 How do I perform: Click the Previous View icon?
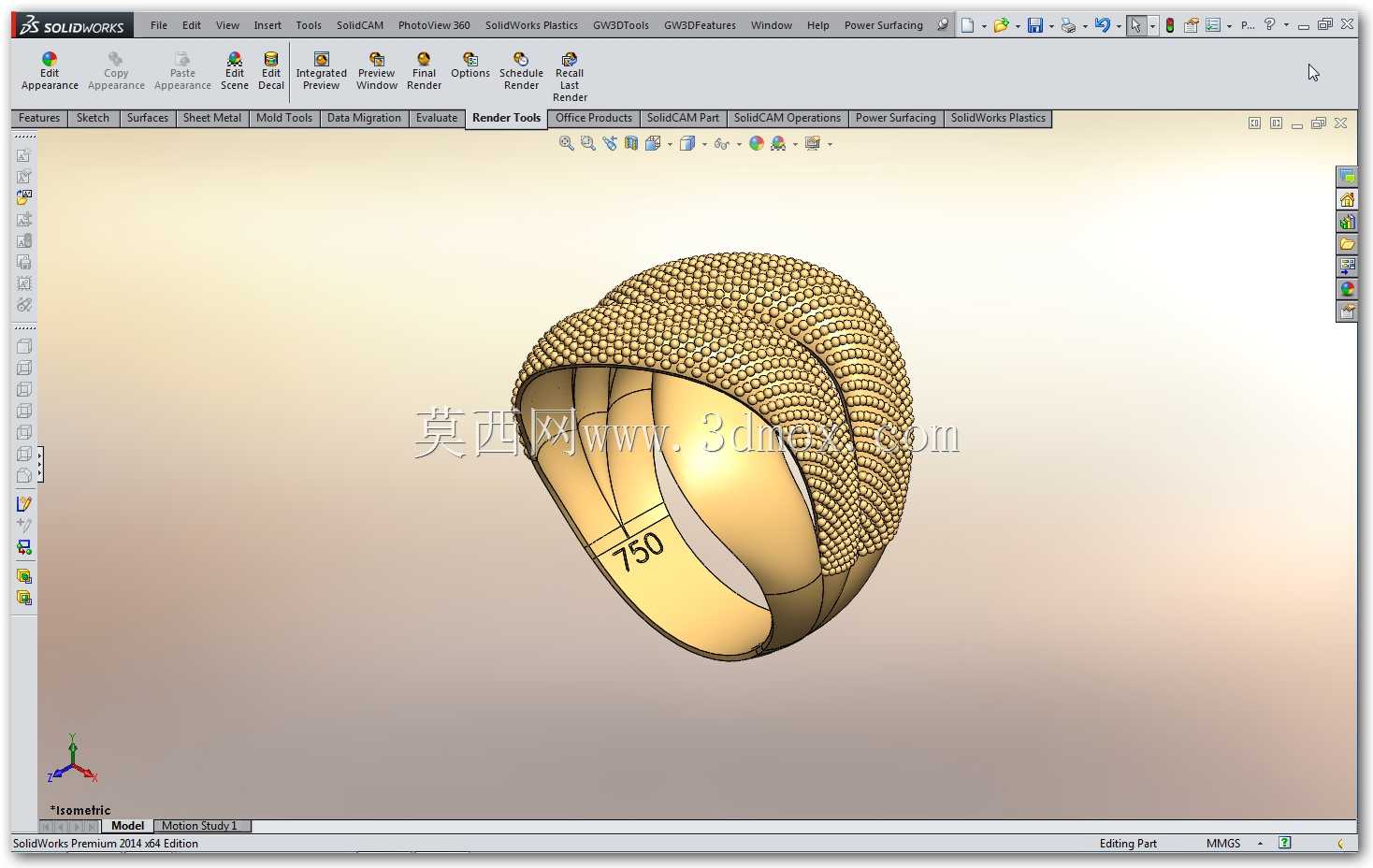(x=610, y=143)
